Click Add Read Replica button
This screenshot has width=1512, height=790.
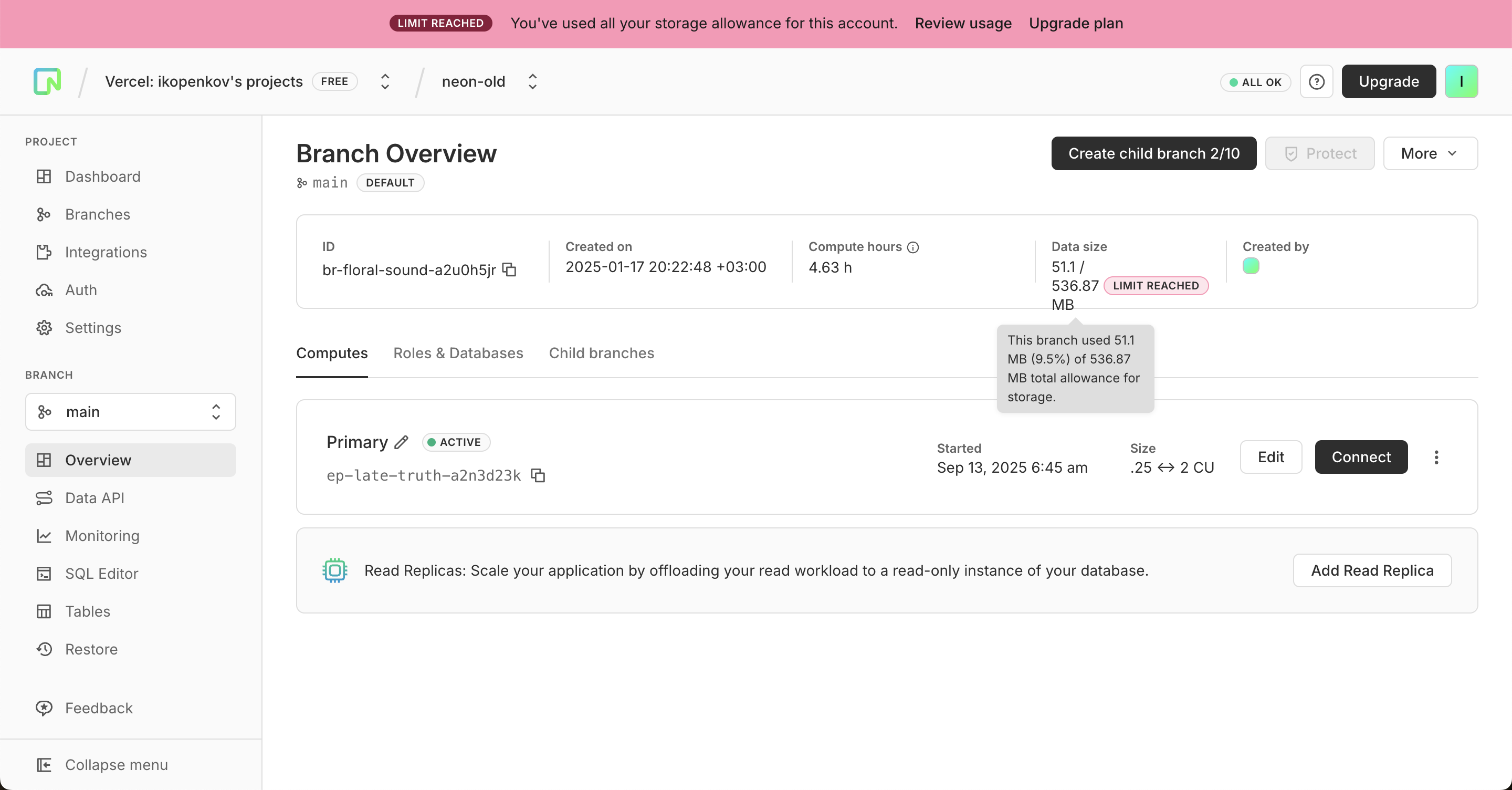[1372, 570]
